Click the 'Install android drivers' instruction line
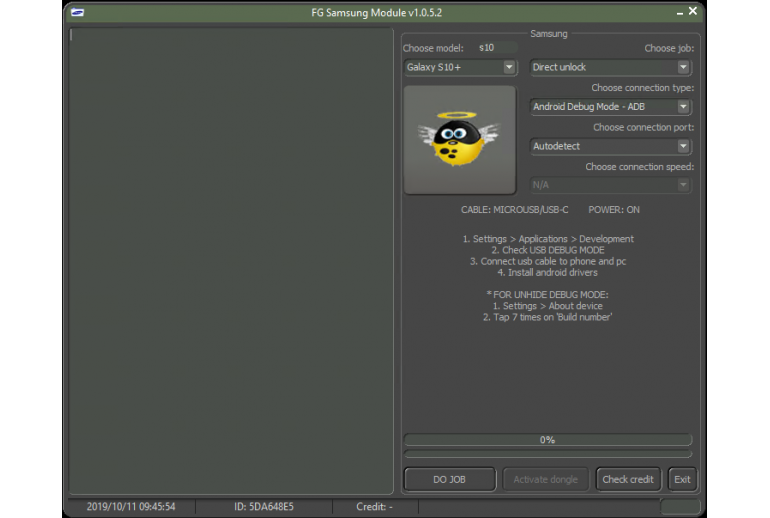This screenshot has height=518, width=770. point(548,273)
